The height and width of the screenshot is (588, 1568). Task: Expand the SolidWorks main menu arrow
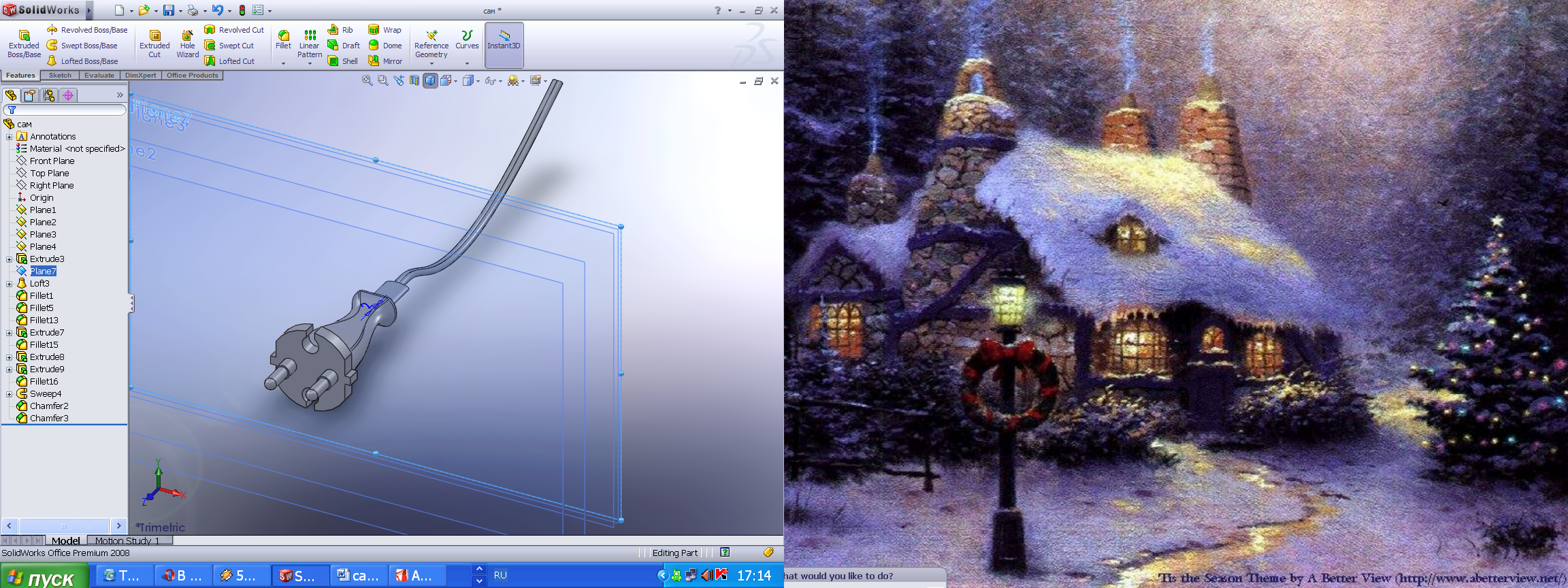coord(88,10)
